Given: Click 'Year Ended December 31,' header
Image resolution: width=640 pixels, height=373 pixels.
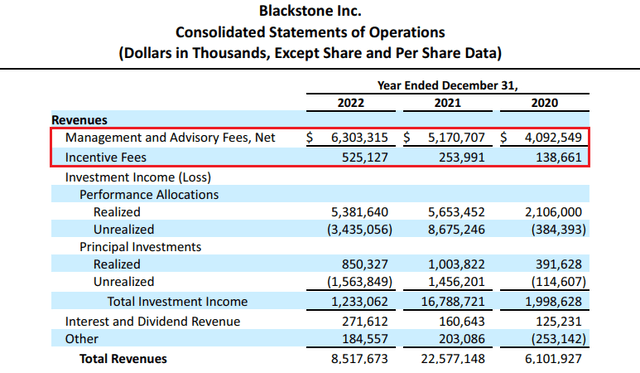Looking at the screenshot, I should [x=447, y=86].
